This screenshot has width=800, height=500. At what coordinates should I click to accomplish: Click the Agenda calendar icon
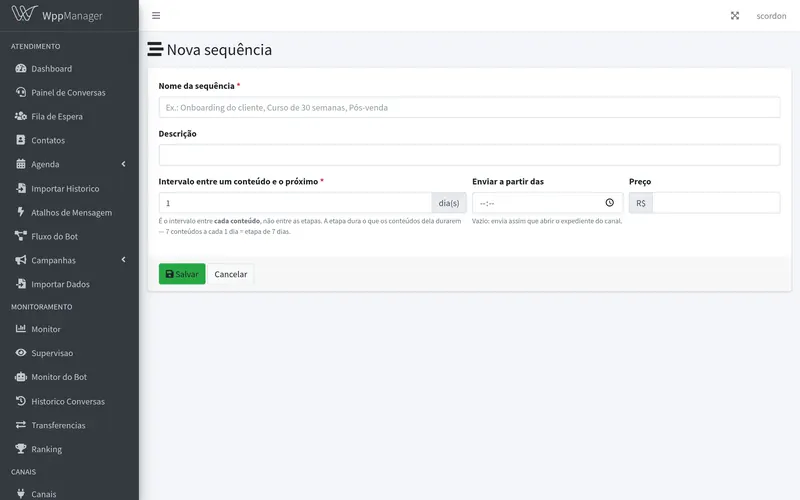click(x=20, y=164)
